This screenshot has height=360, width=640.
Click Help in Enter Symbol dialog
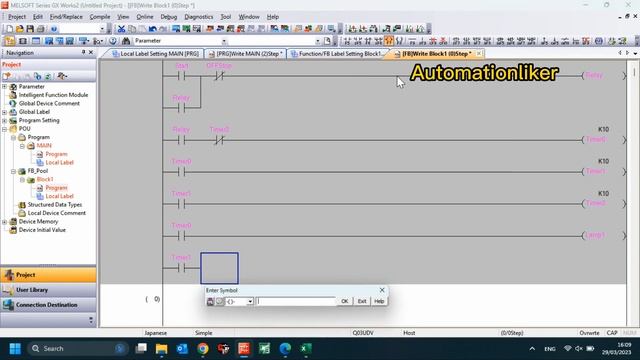click(379, 301)
